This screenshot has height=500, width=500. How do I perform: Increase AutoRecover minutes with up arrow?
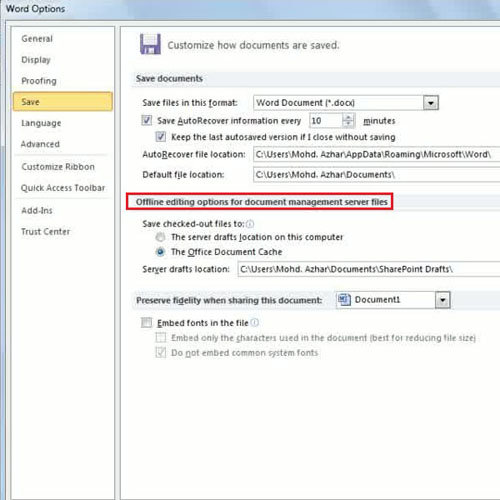[x=348, y=117]
